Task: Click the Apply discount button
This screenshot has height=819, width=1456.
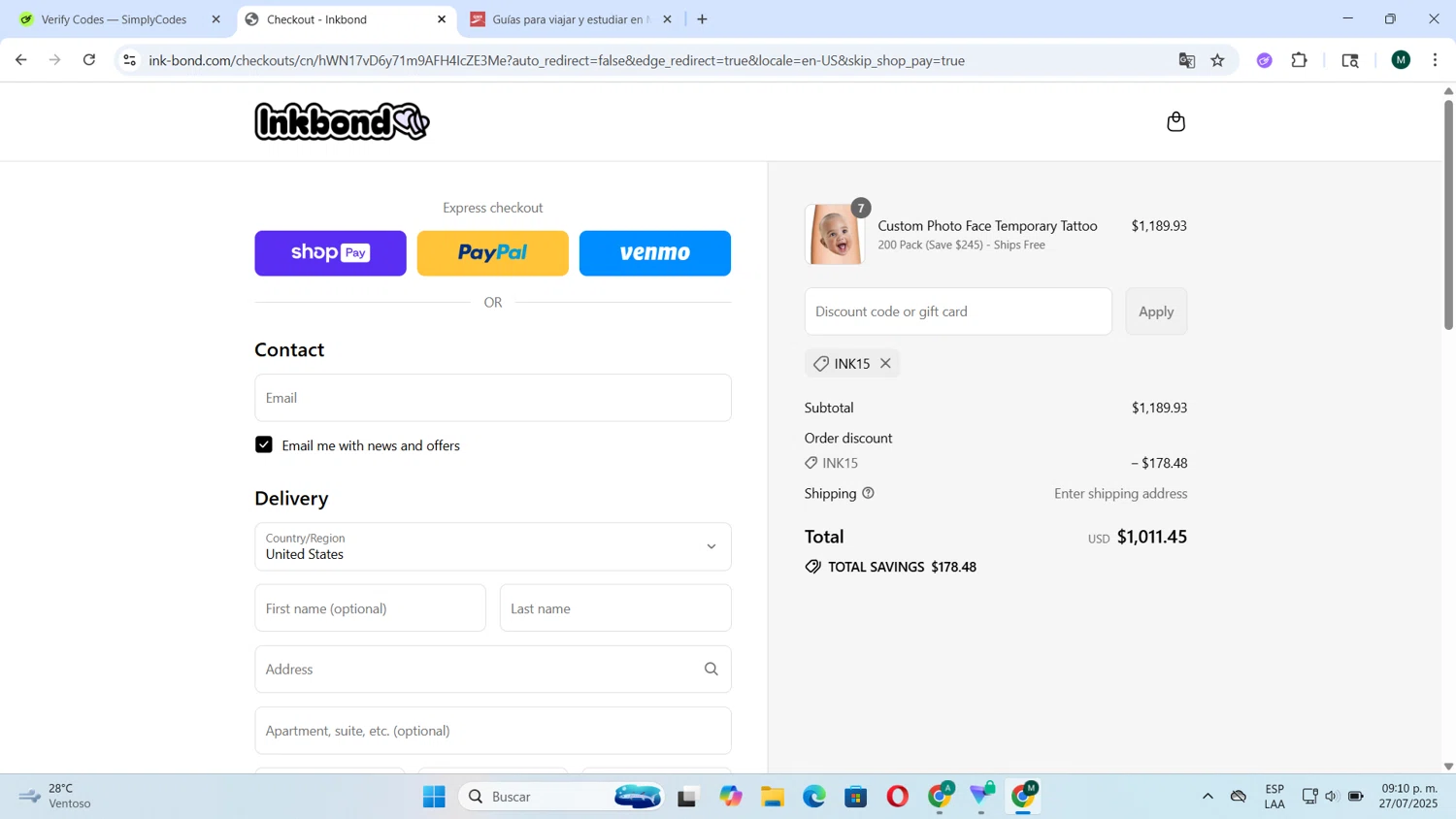Action: pos(1156,311)
